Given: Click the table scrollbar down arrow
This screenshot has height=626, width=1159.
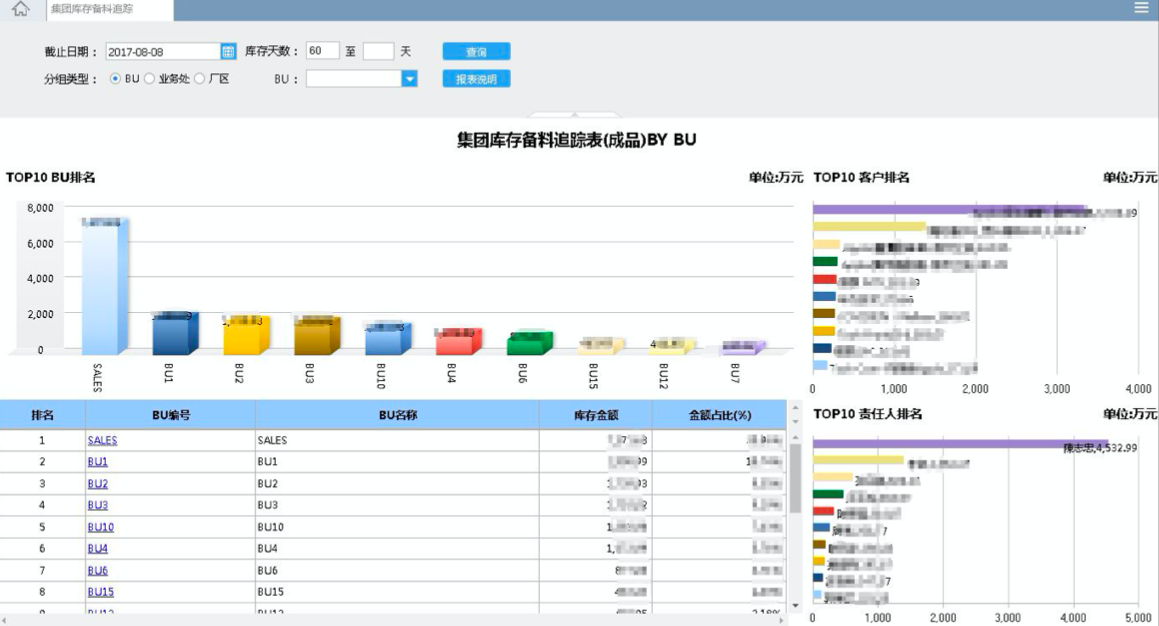Looking at the screenshot, I should [x=795, y=605].
